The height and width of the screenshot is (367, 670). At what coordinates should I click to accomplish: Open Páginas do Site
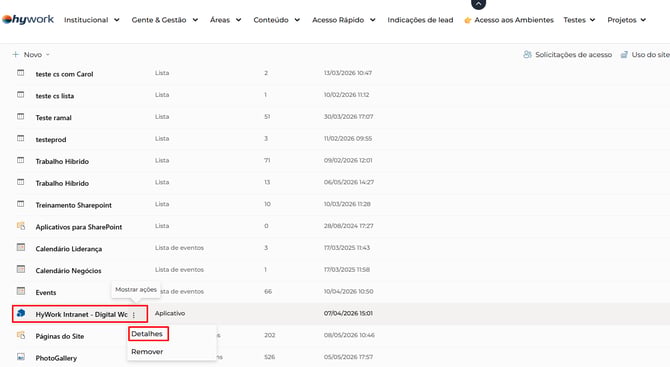pyautogui.click(x=60, y=336)
